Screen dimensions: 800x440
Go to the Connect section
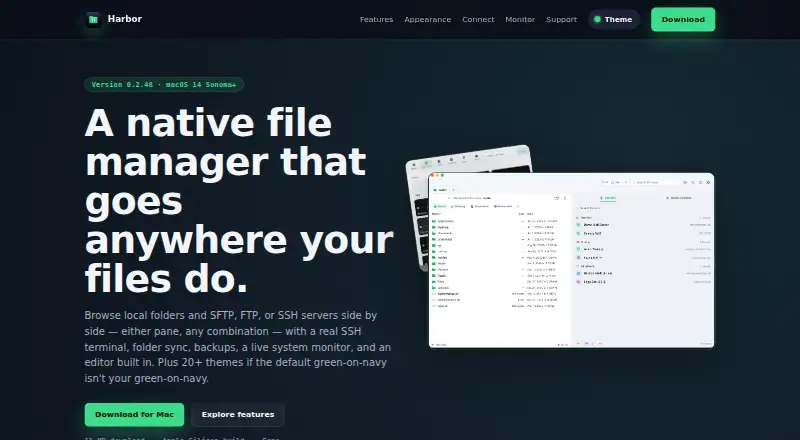click(x=478, y=19)
